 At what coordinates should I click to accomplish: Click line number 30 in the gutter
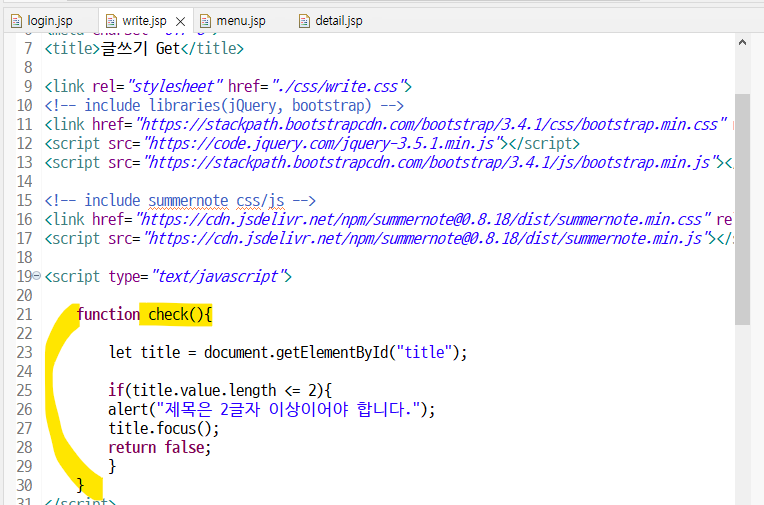[24, 486]
